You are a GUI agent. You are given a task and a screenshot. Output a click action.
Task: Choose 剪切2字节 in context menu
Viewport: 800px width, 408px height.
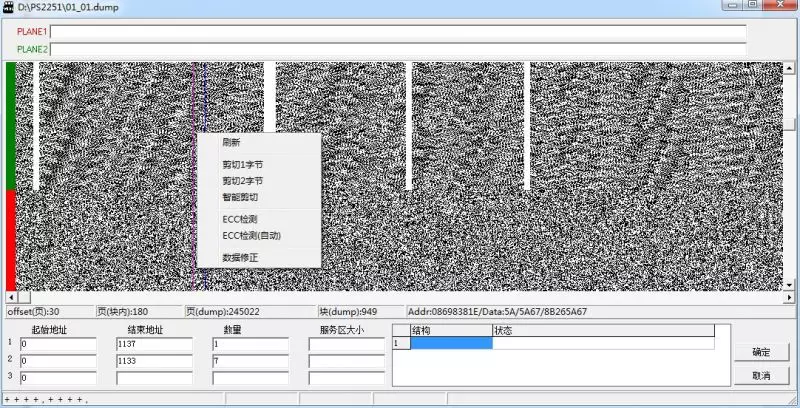pos(242,181)
